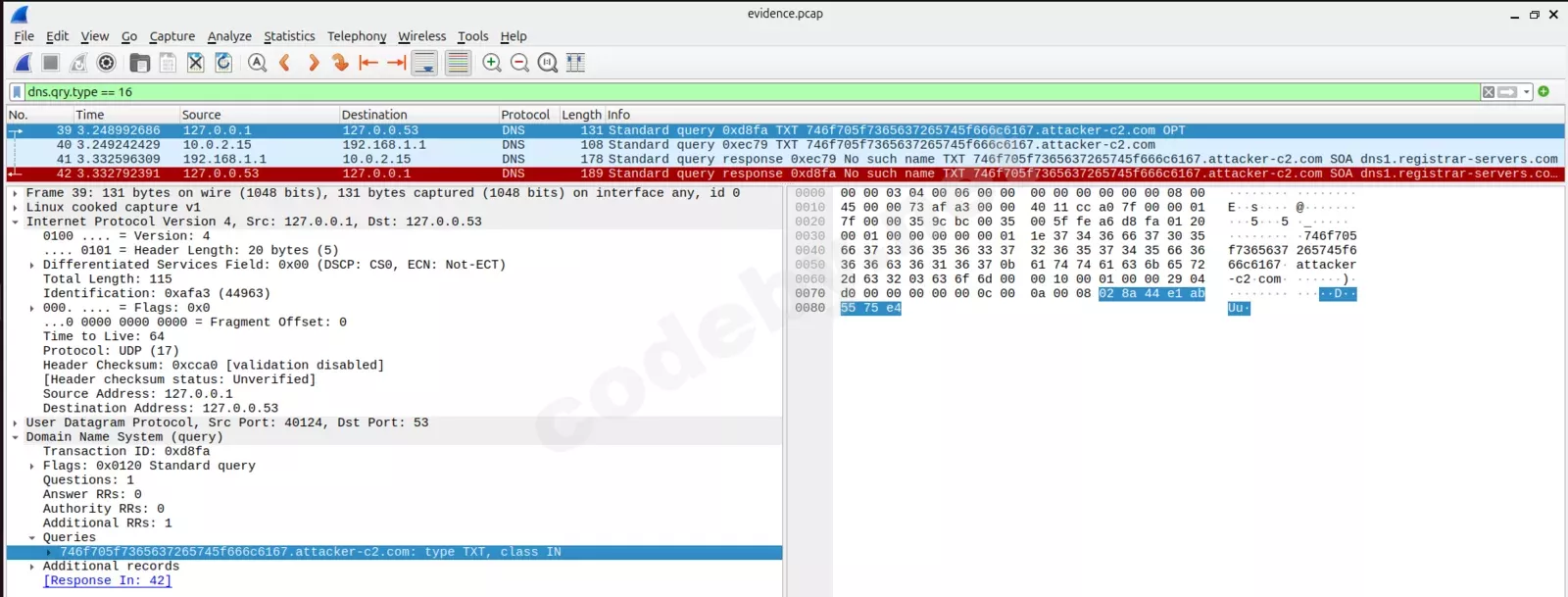Collapse Internet Protocol Version 4 node

coord(16,222)
